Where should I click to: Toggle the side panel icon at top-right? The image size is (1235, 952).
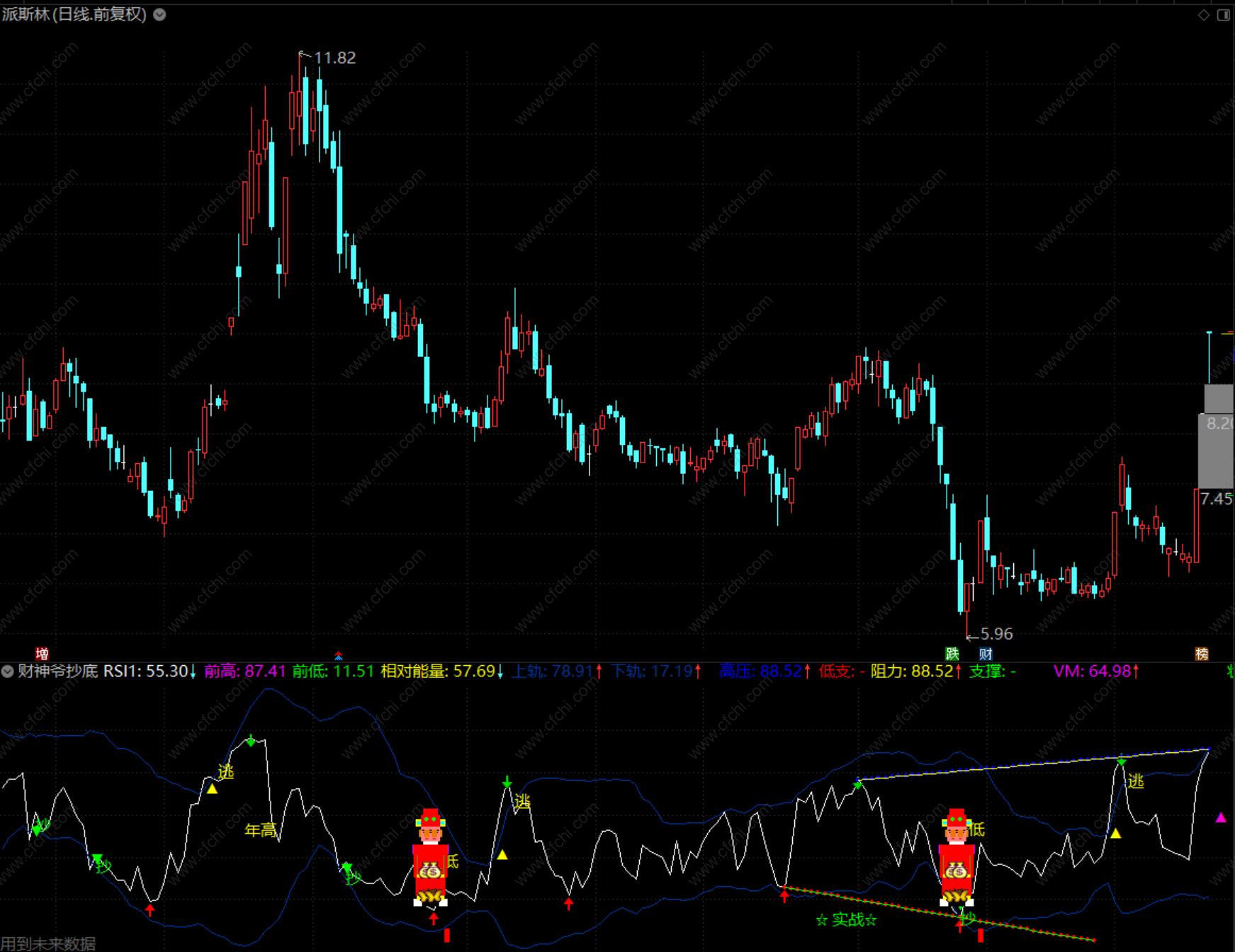coord(1224,15)
